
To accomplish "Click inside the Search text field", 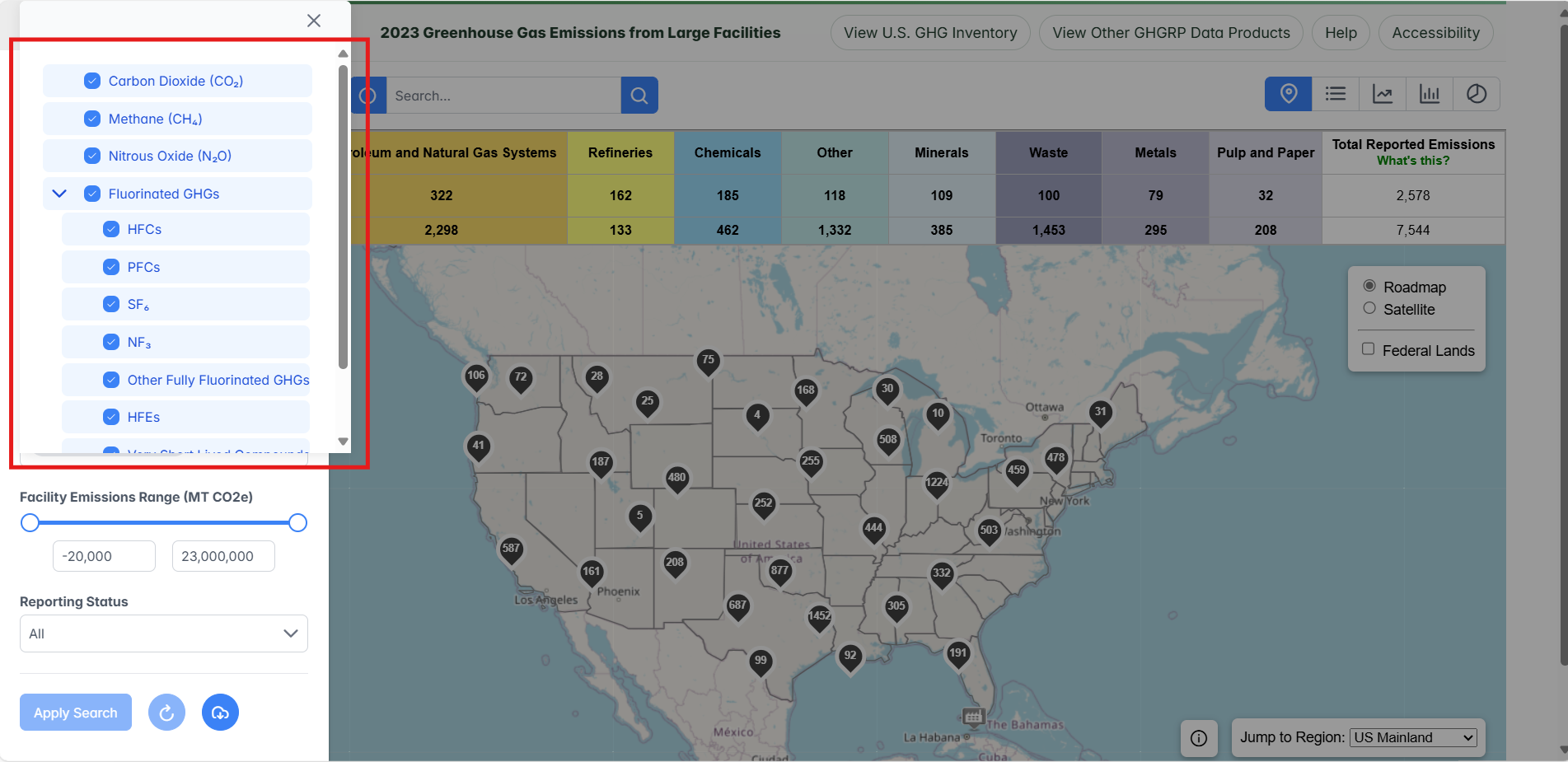I will [x=503, y=95].
